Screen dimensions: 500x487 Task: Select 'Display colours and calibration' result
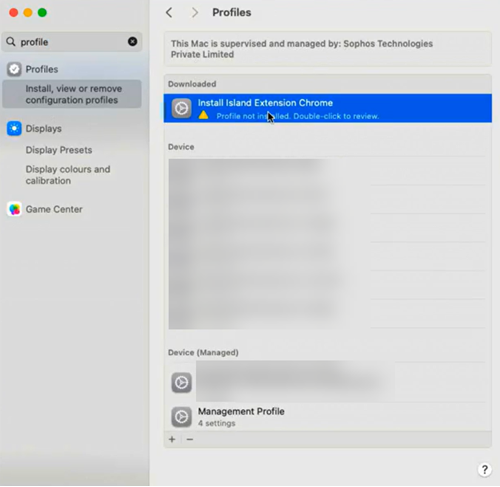coord(68,175)
